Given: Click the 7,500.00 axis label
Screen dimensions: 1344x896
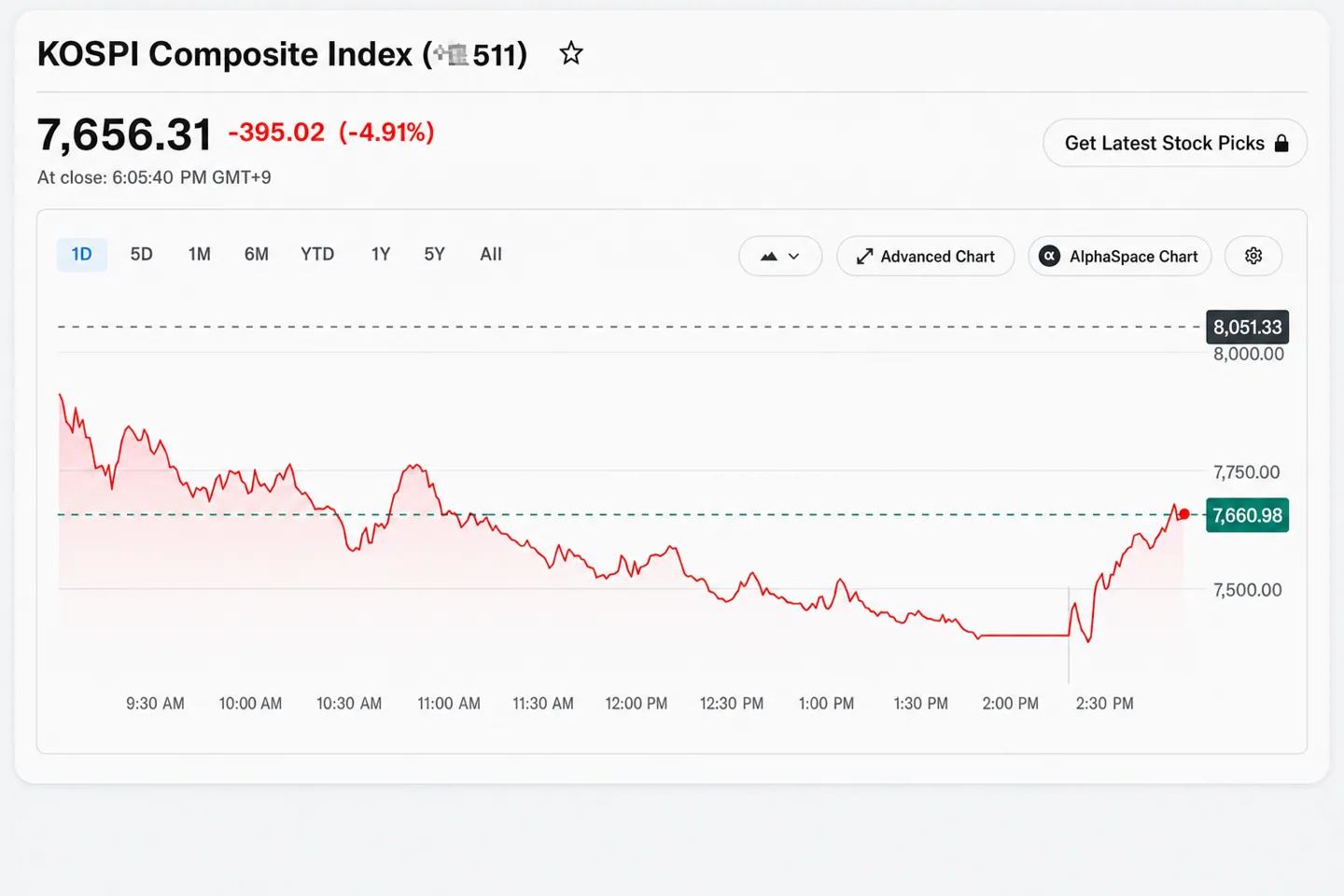Looking at the screenshot, I should [x=1248, y=590].
